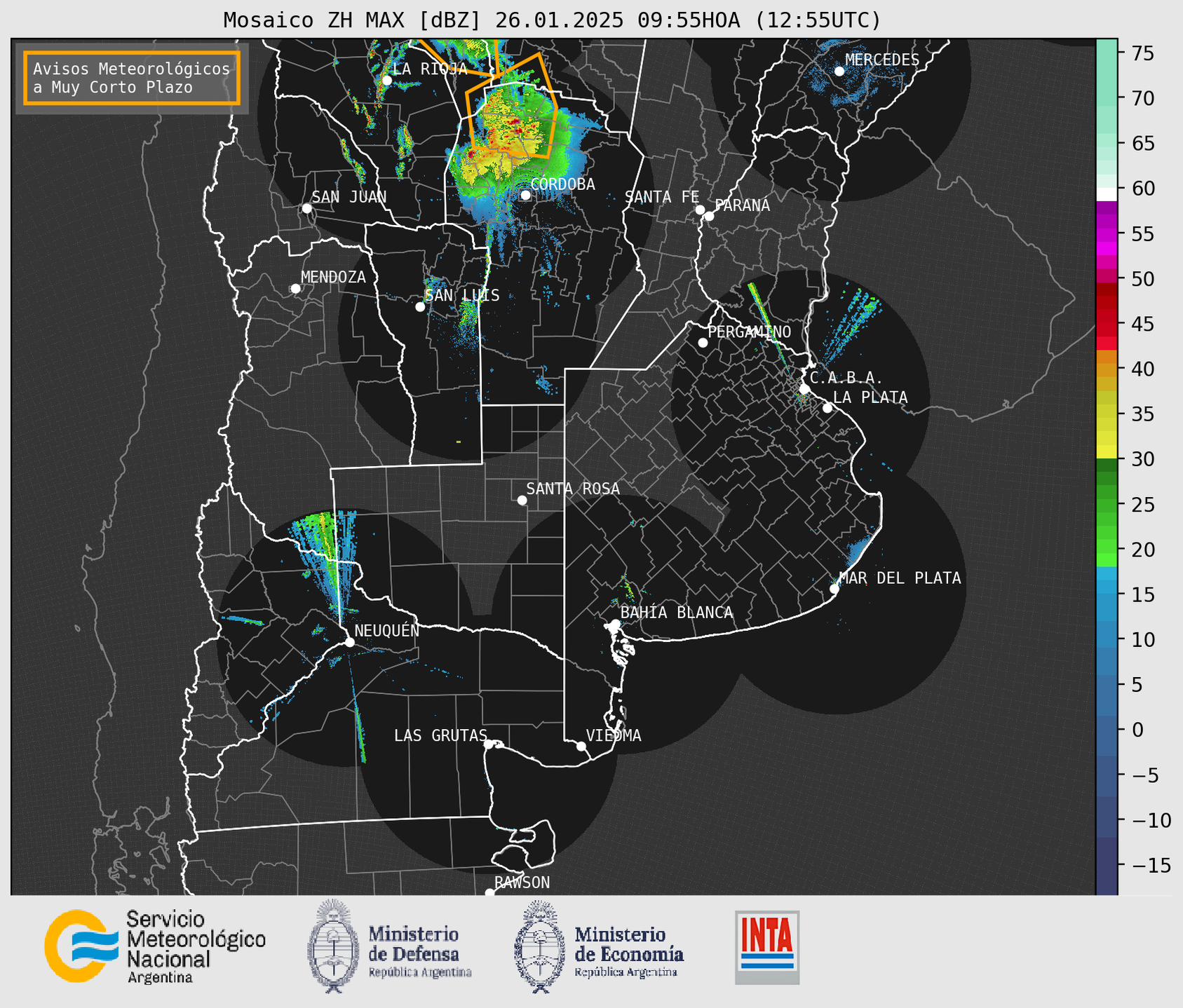This screenshot has width=1183, height=1008.
Task: Click the NEUQUÉN city label
Action: (387, 630)
